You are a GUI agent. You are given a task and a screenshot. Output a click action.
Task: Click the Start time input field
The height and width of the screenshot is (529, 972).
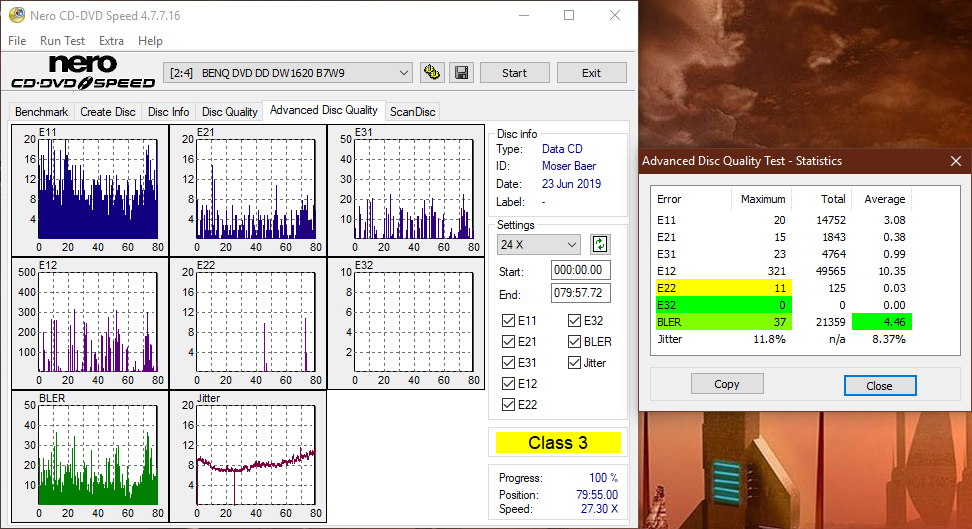click(580, 270)
